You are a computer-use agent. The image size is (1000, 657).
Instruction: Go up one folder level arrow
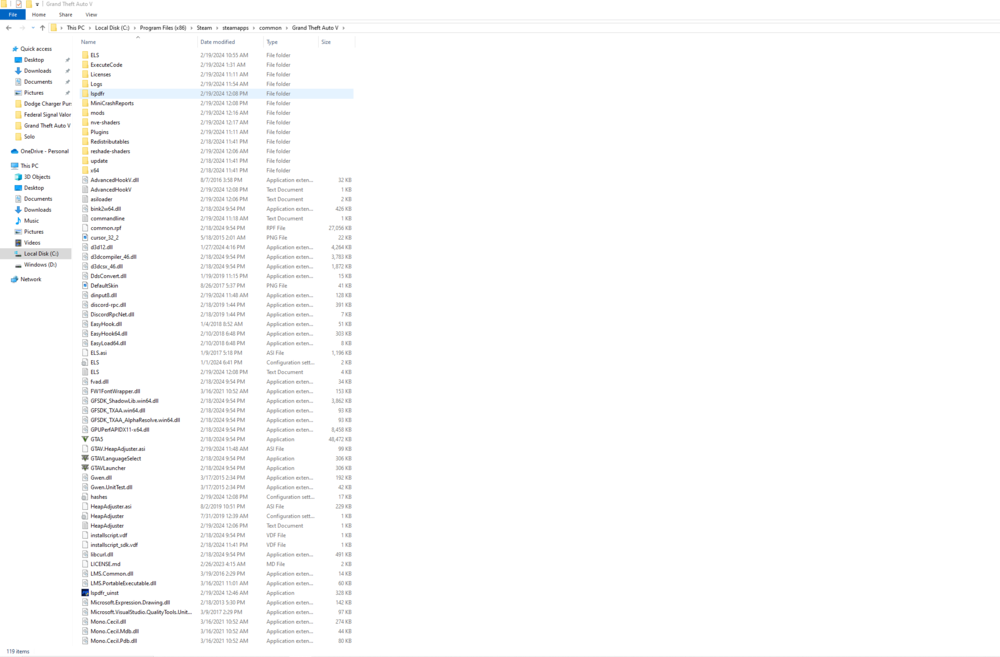pos(42,28)
